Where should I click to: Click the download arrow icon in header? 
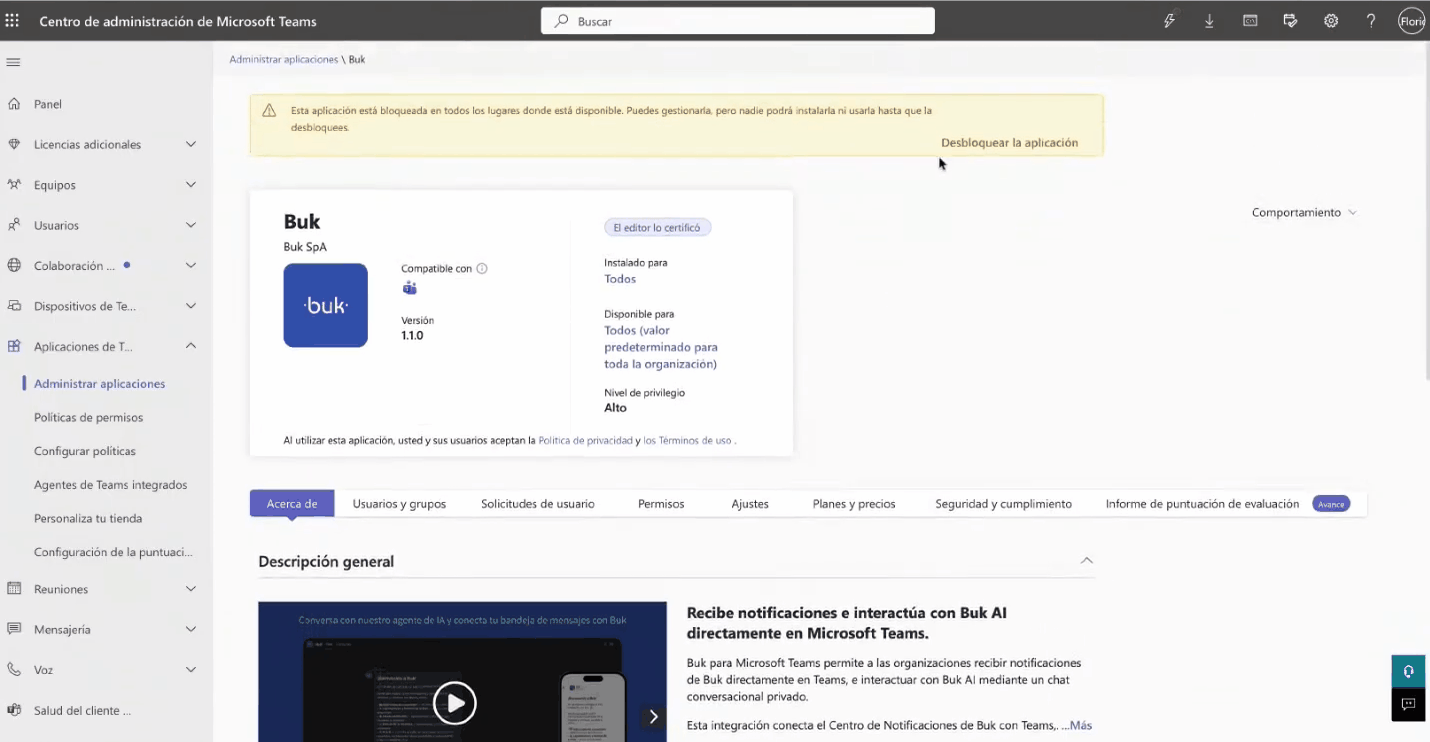click(1209, 21)
